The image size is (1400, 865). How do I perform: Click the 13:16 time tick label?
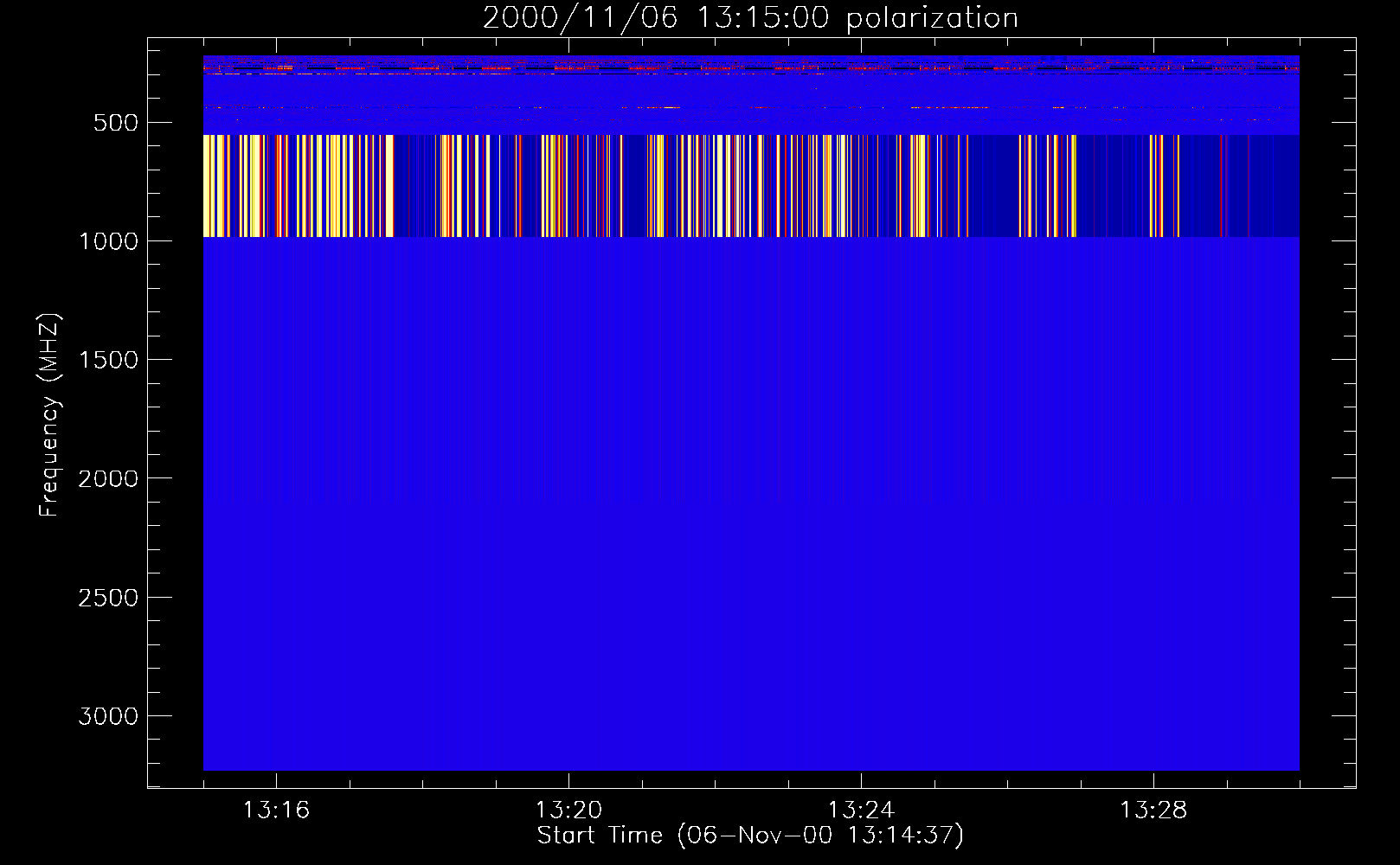pos(276,811)
